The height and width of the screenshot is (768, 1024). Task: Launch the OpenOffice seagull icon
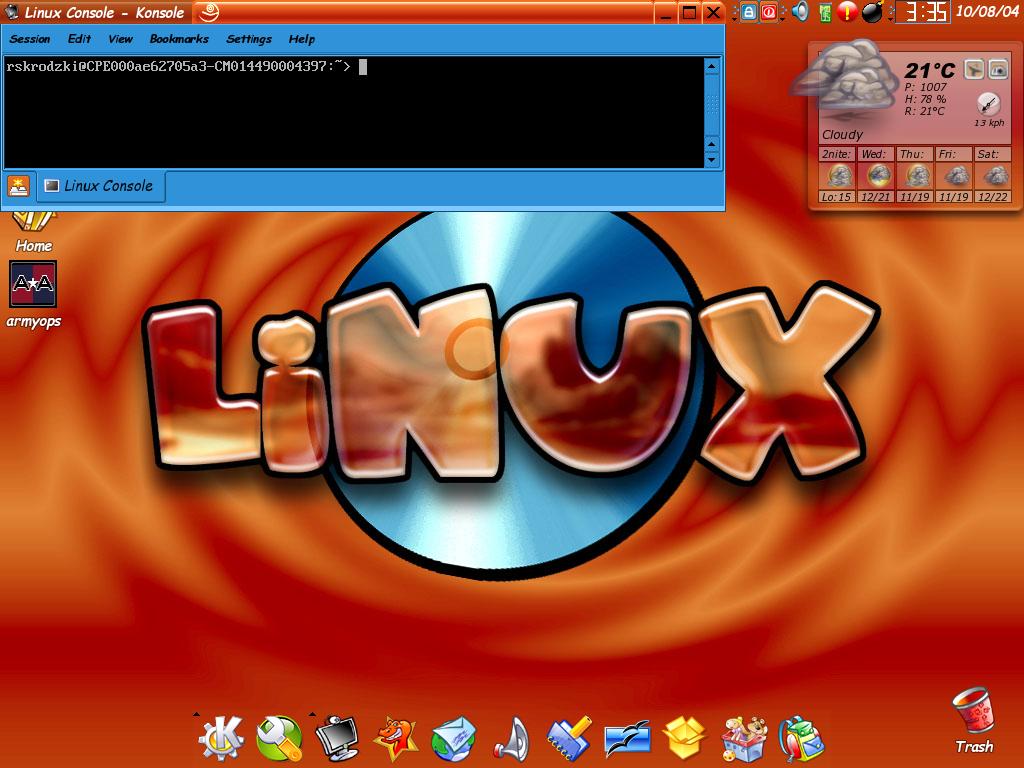click(627, 739)
